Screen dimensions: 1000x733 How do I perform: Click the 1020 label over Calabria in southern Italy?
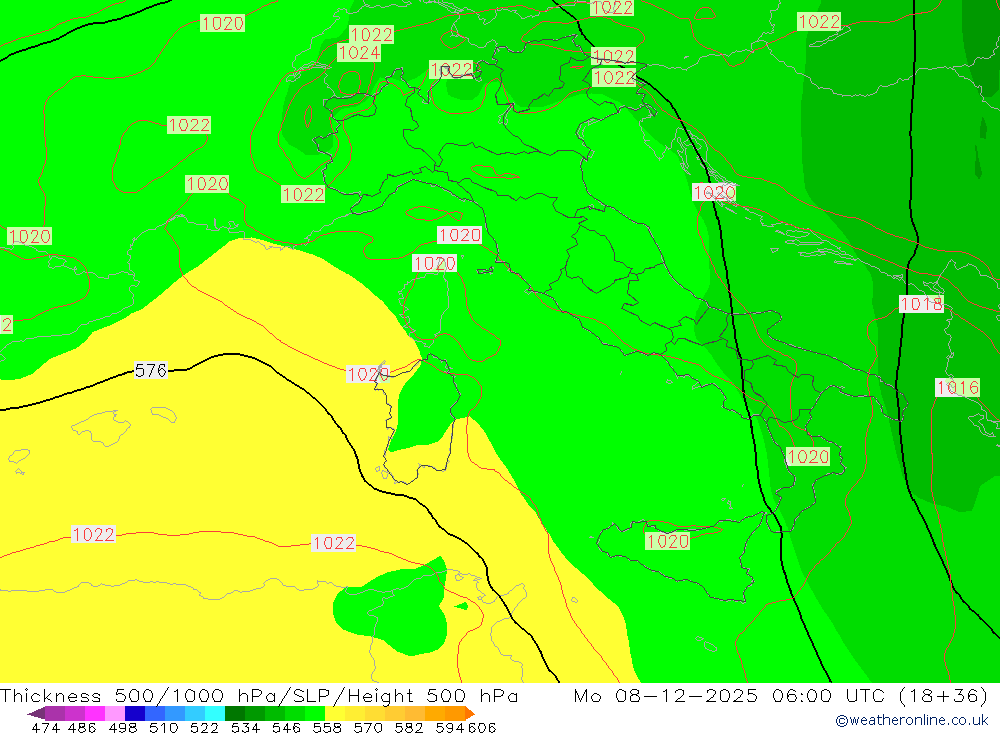click(808, 456)
